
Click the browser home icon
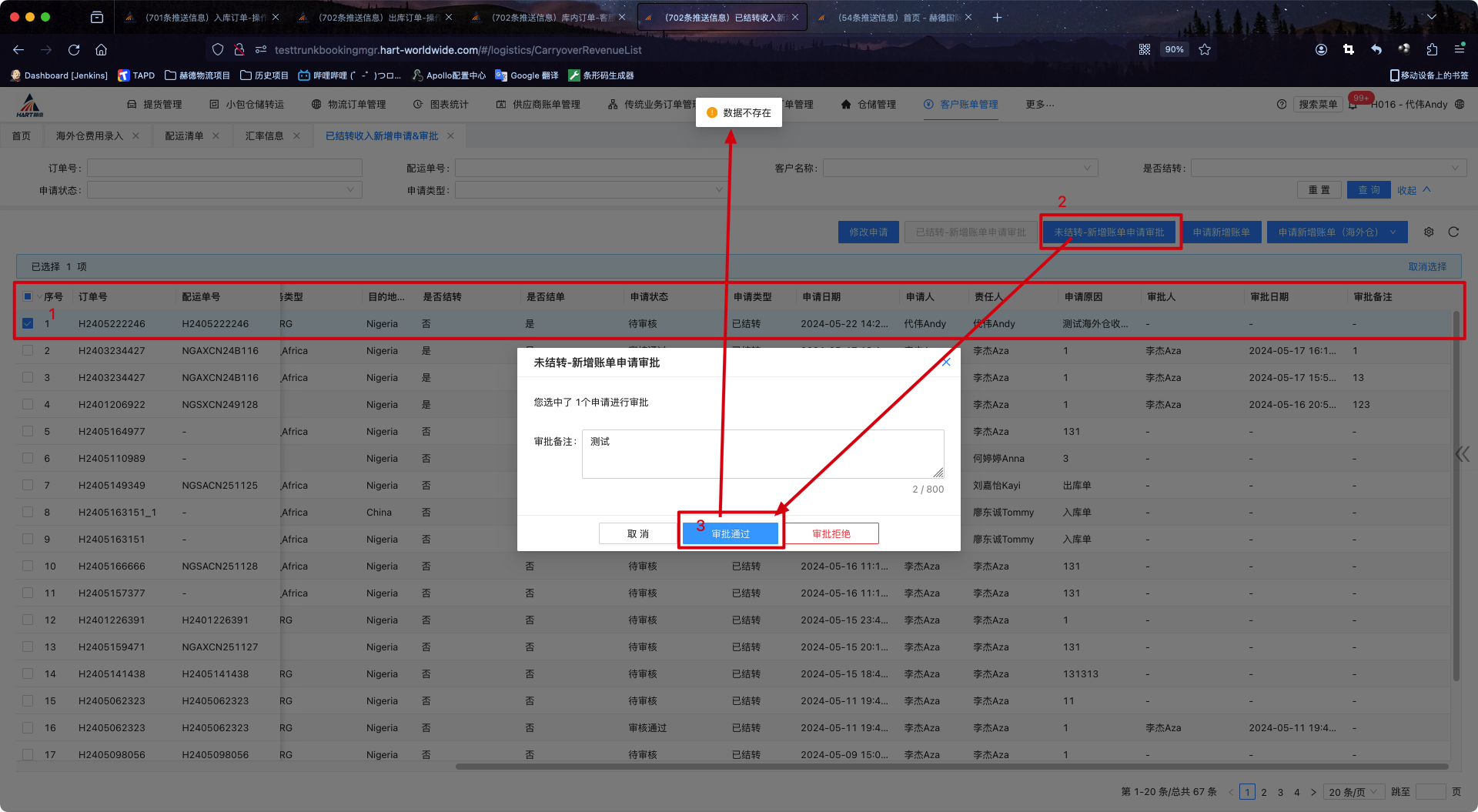click(101, 50)
